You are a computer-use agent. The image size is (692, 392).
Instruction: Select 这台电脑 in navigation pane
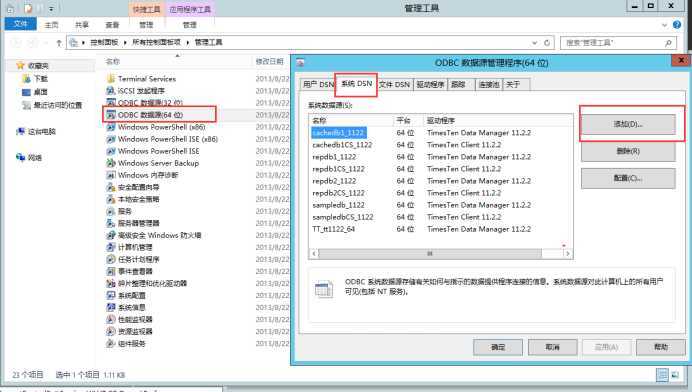click(x=36, y=132)
